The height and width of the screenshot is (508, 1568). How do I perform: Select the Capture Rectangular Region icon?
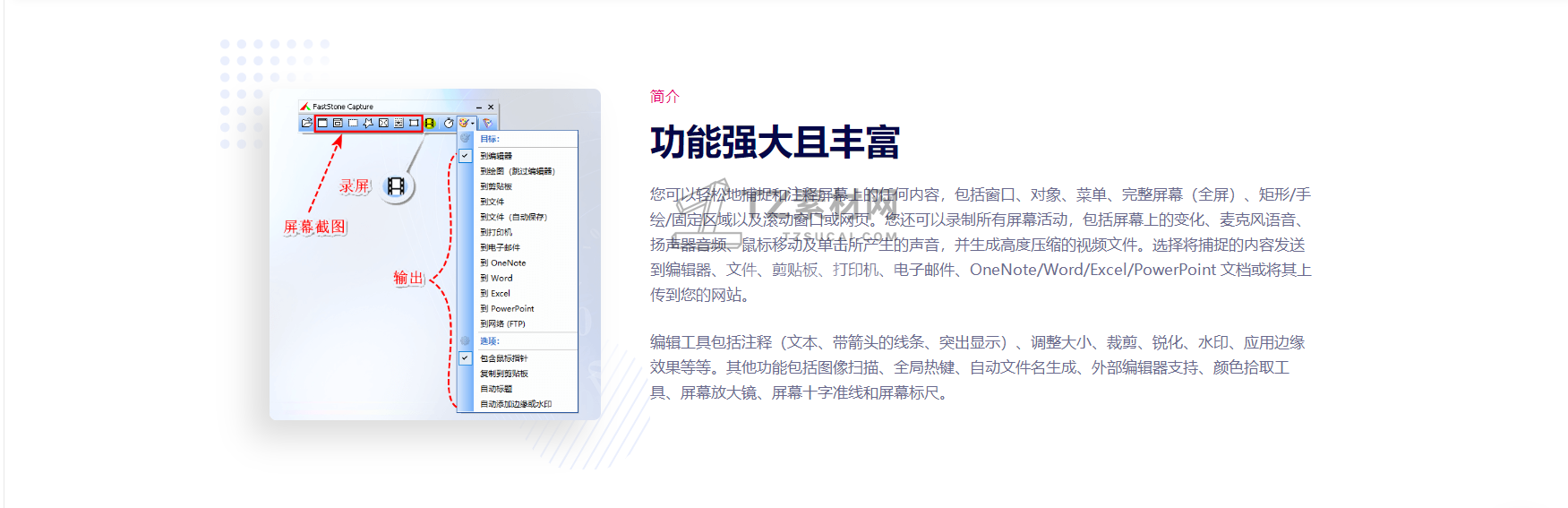[353, 123]
